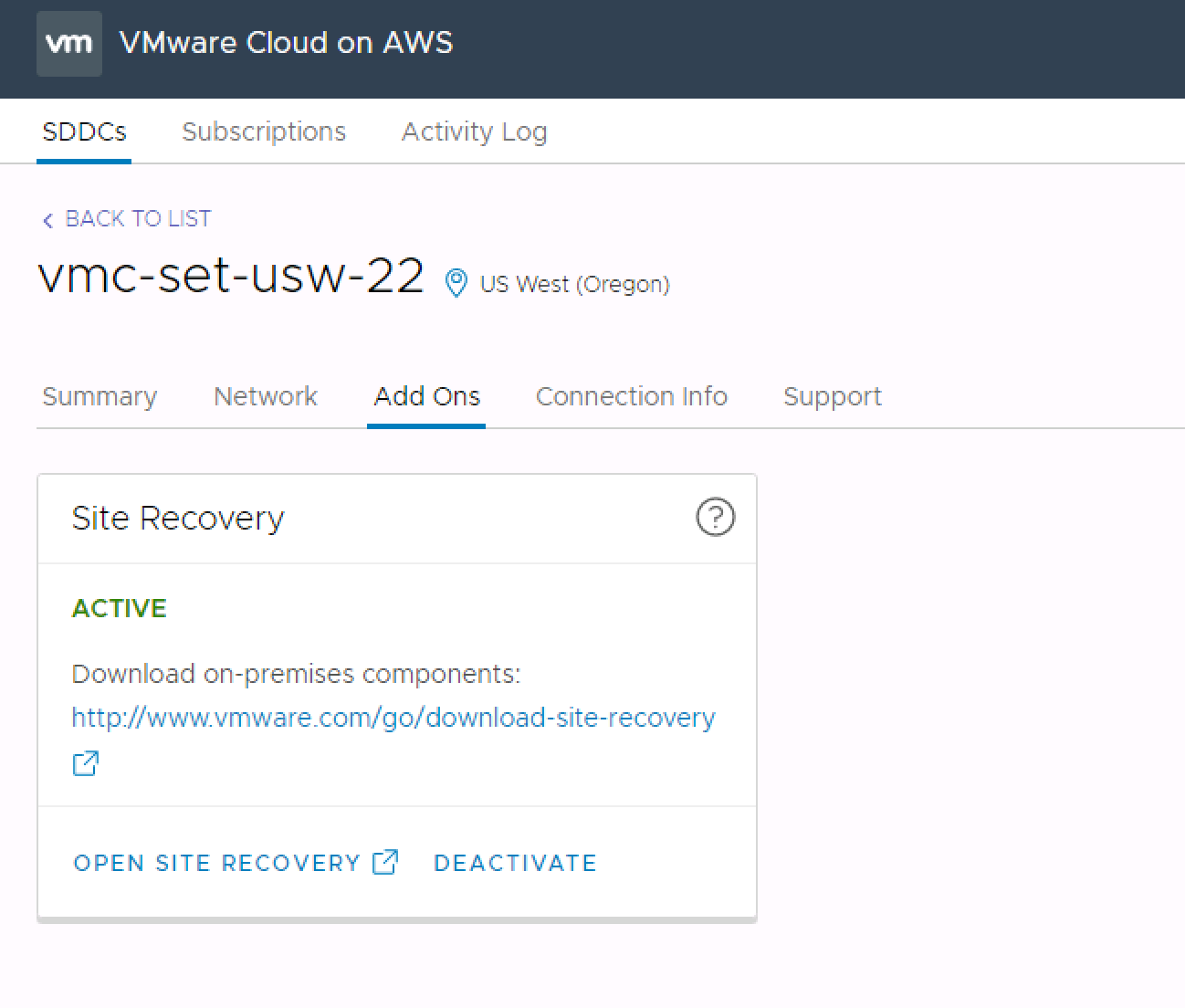Screen dimensions: 1185x1008
Task: View the Activity Log tab
Action: (x=475, y=131)
